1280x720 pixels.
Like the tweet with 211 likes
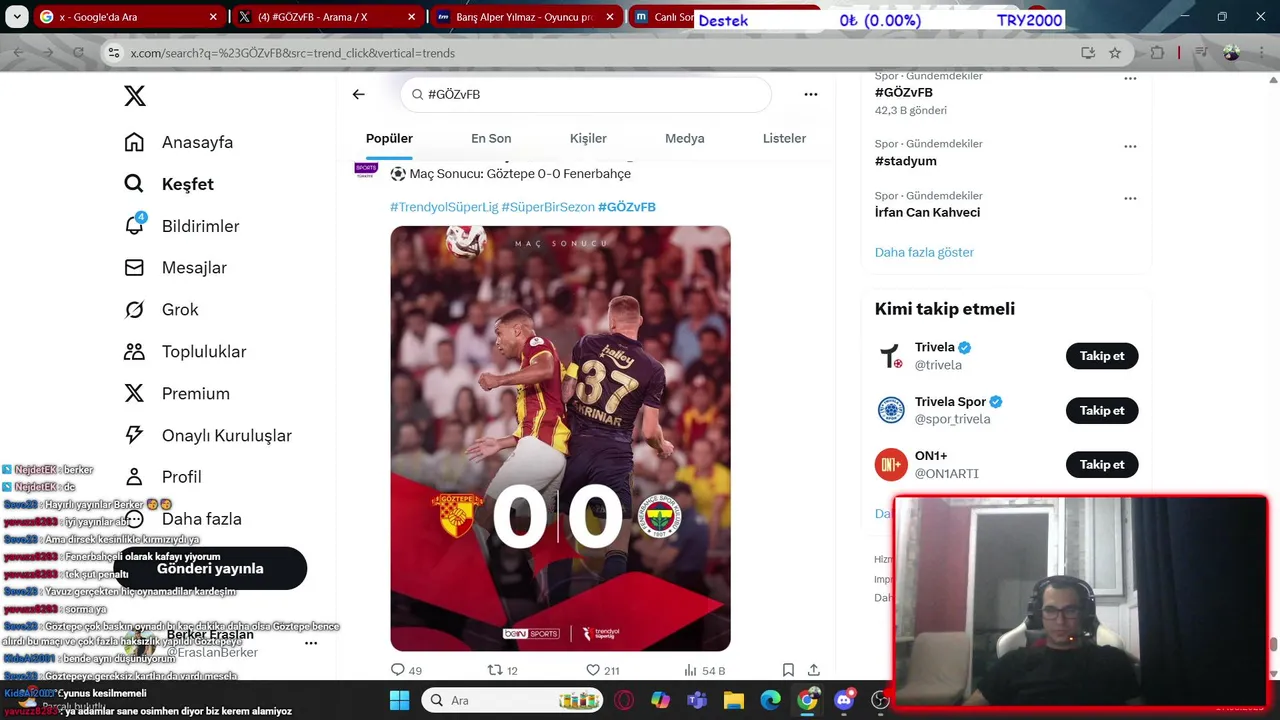603,670
